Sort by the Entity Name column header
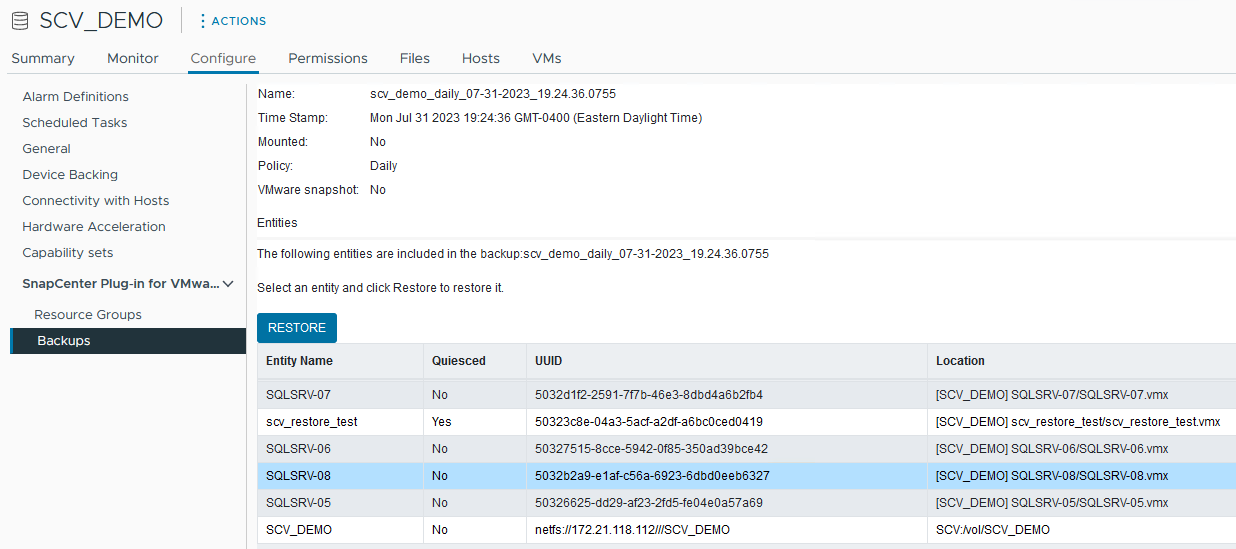 (x=300, y=361)
